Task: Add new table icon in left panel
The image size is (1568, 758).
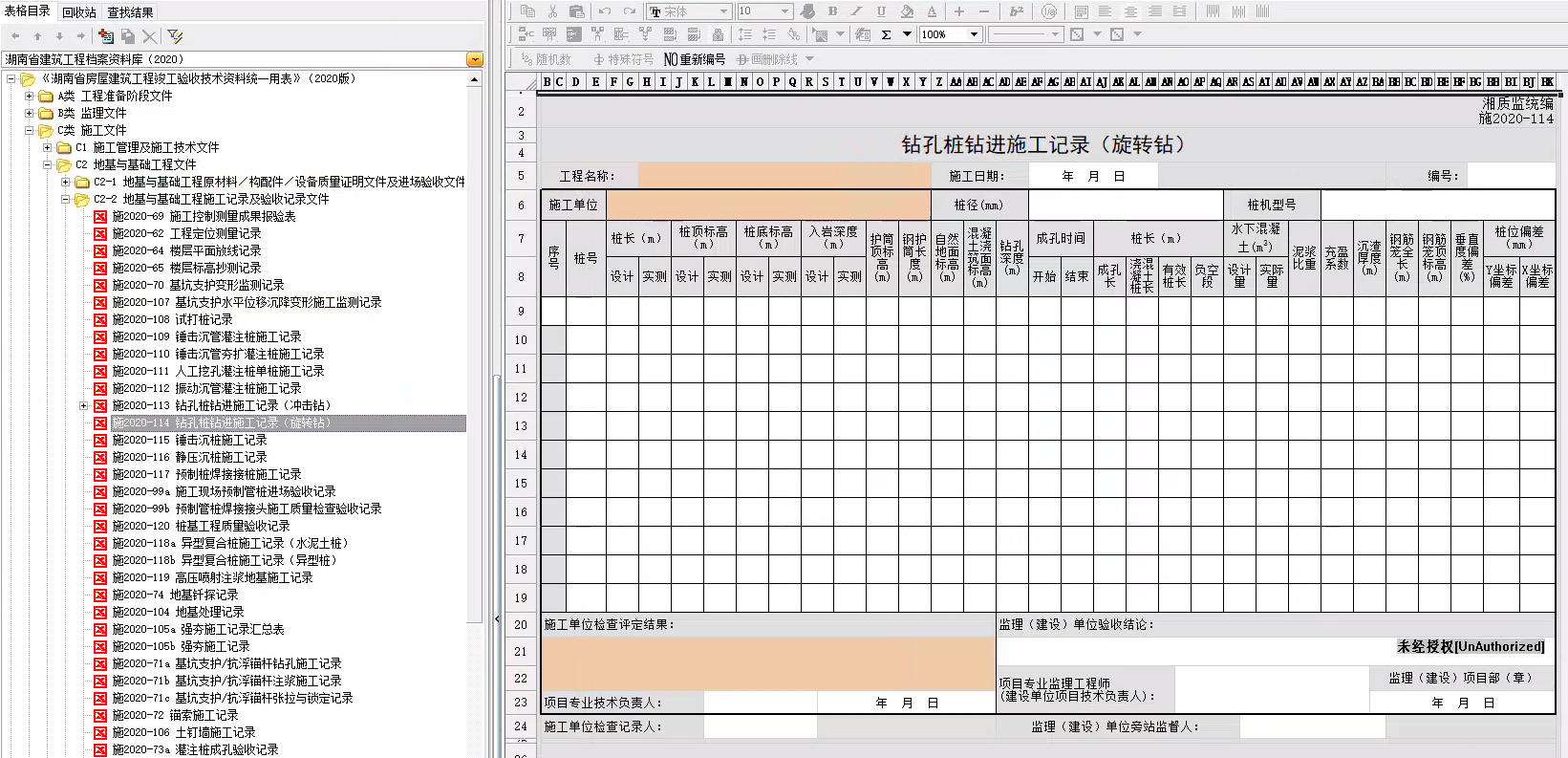Action: [106, 36]
